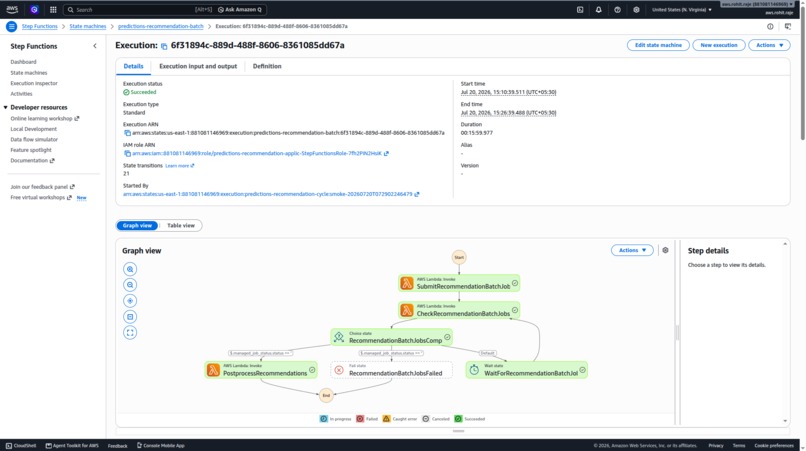This screenshot has width=806, height=451.
Task: Select the PostprocessRecommendations Lambda step
Action: (261, 370)
